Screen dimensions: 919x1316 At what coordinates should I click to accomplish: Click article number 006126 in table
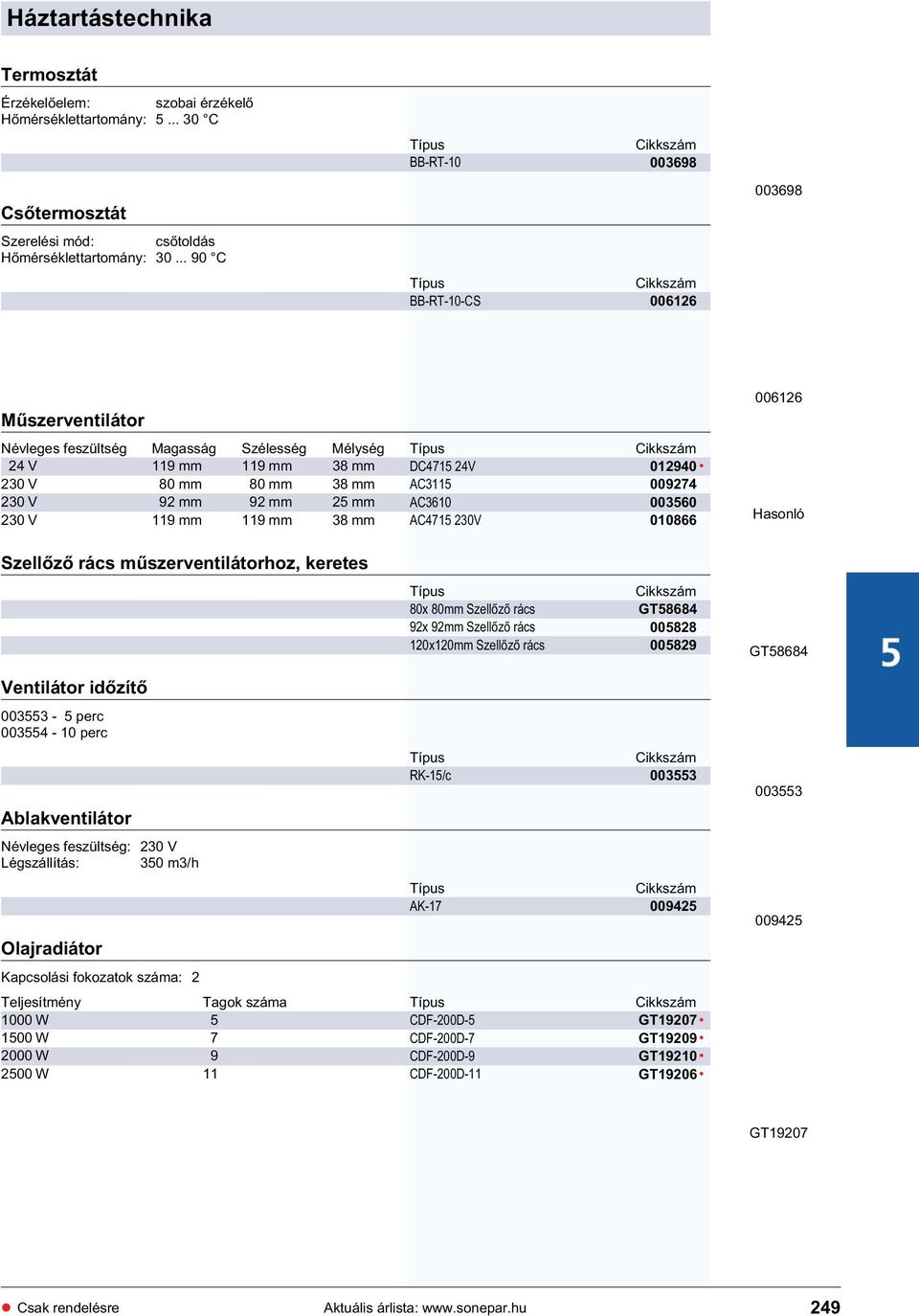tap(673, 302)
